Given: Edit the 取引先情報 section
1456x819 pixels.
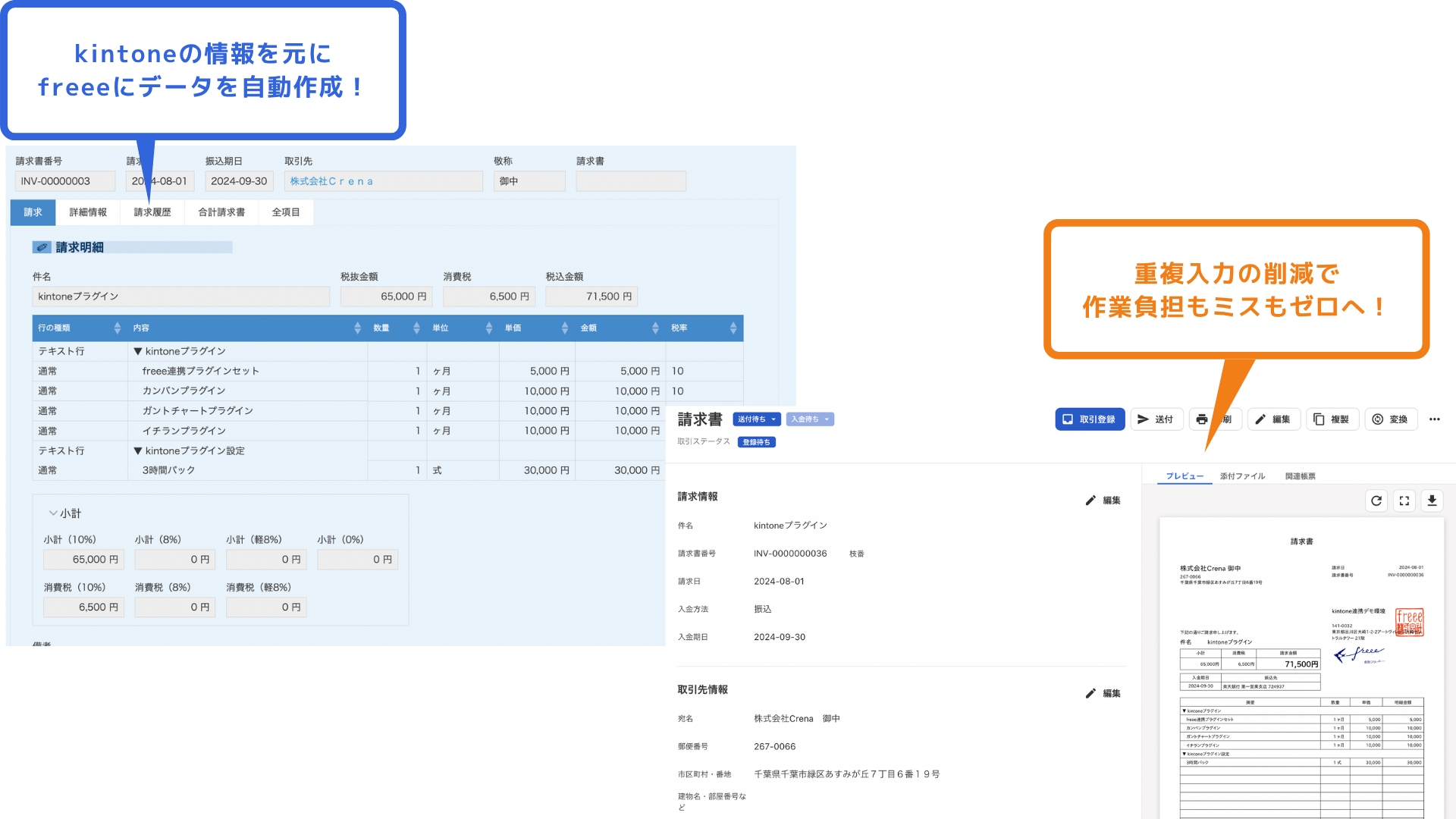Looking at the screenshot, I should point(1103,693).
